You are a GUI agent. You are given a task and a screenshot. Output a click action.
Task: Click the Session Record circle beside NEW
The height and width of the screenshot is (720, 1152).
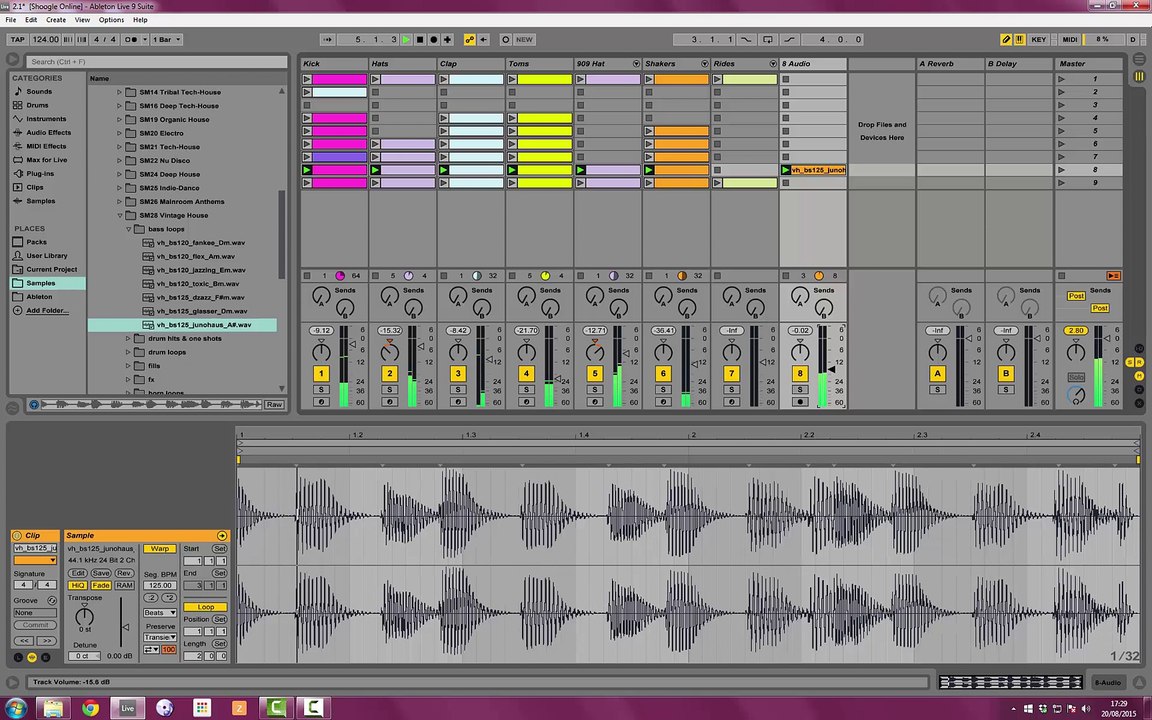pos(505,40)
